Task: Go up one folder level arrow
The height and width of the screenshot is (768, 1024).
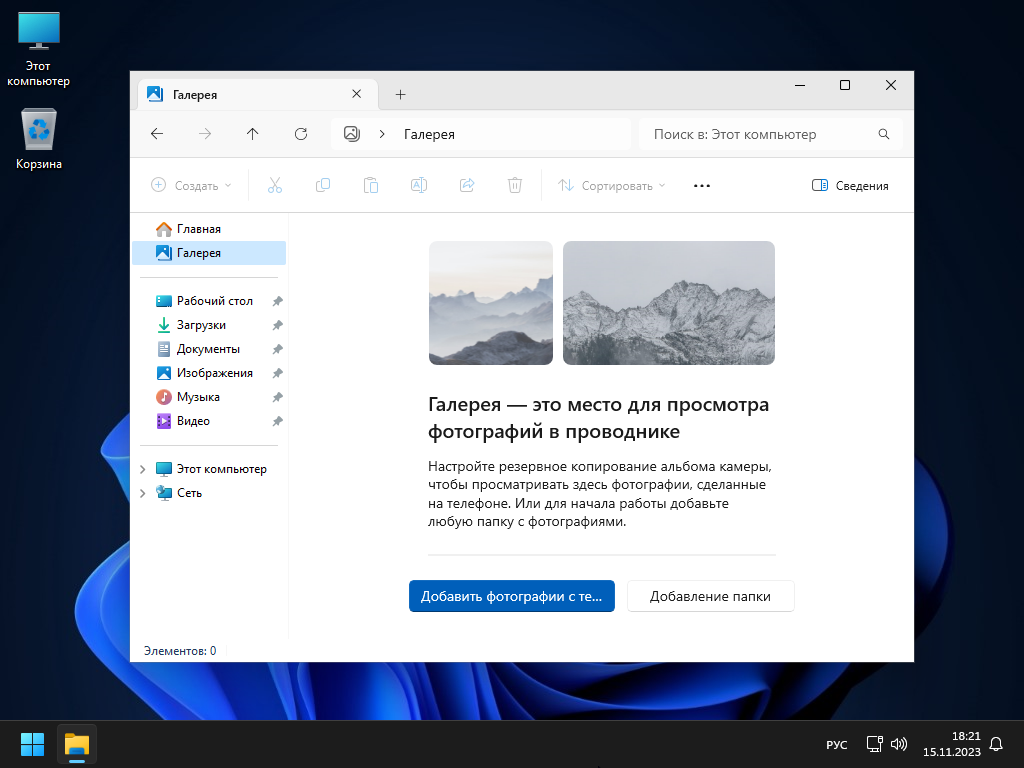Action: coord(253,134)
